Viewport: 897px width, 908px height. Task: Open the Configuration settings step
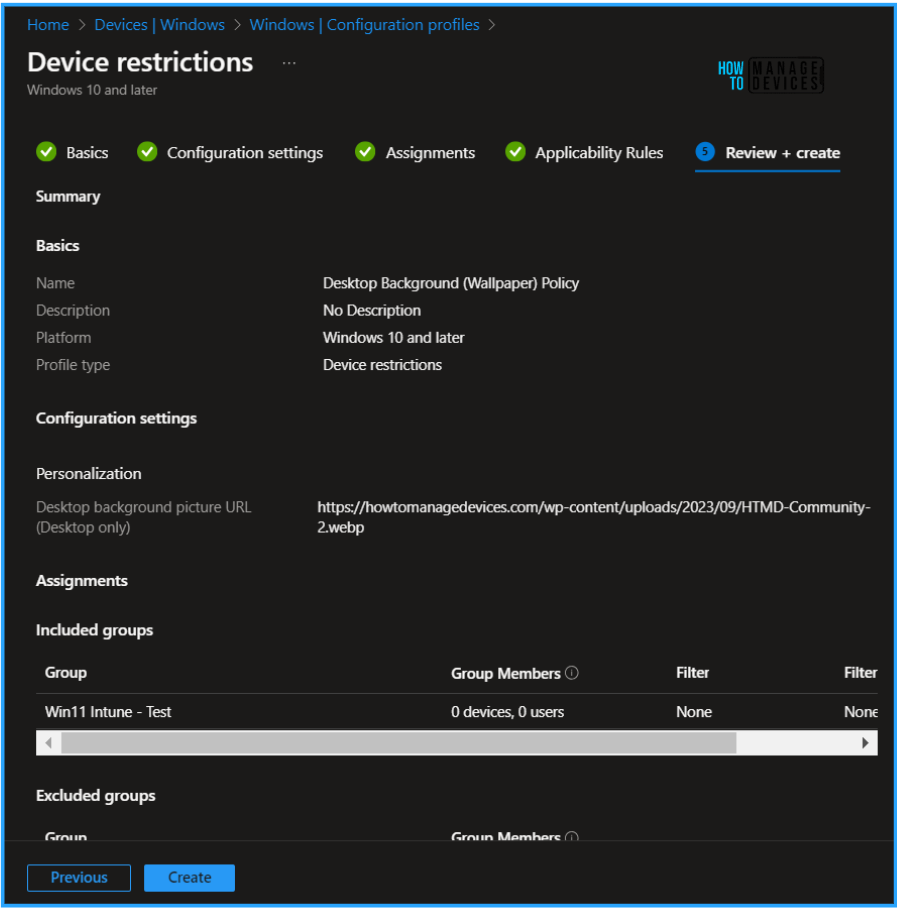[x=245, y=153]
